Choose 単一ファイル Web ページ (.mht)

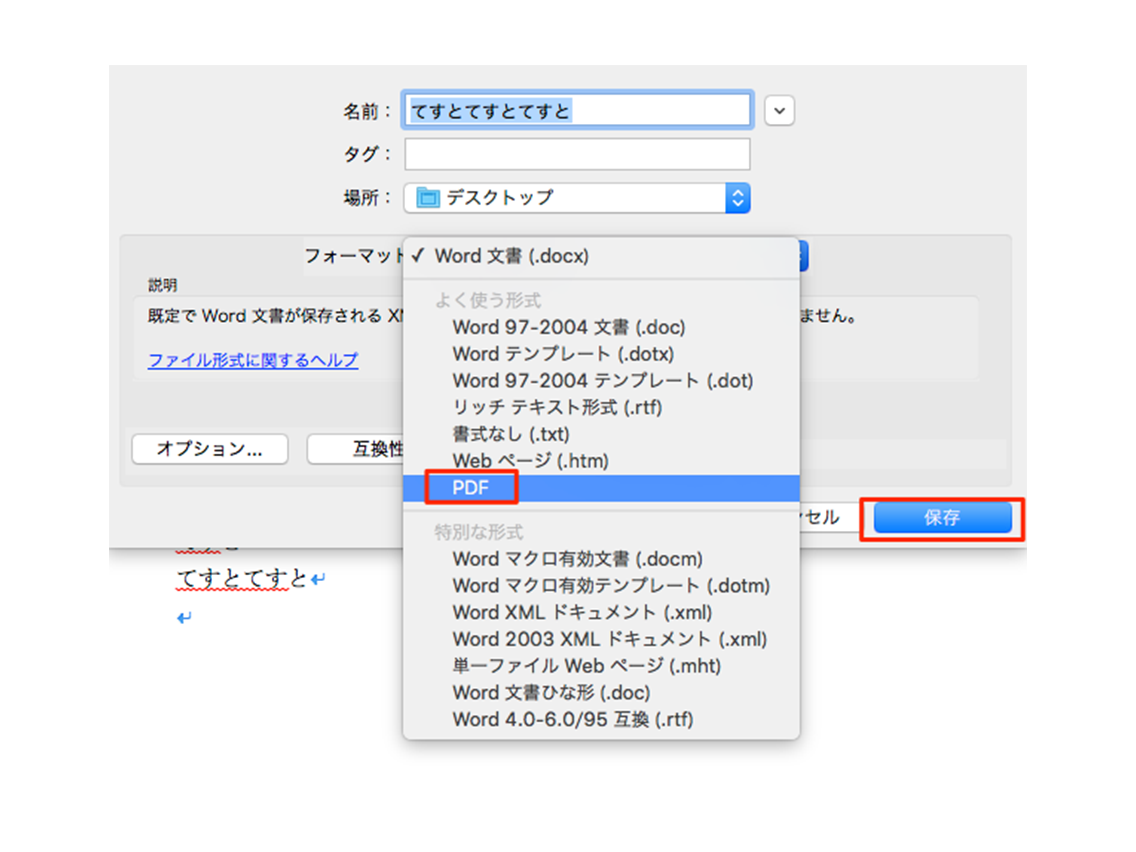coord(601,667)
